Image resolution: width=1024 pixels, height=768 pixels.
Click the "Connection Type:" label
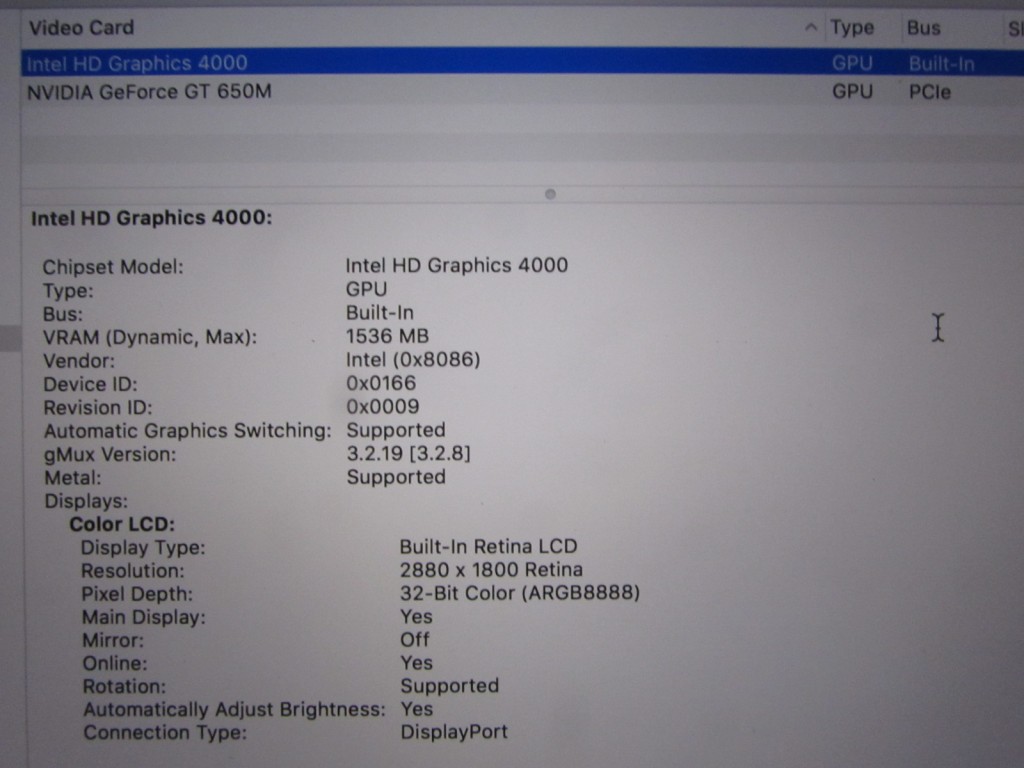pyautogui.click(x=165, y=733)
